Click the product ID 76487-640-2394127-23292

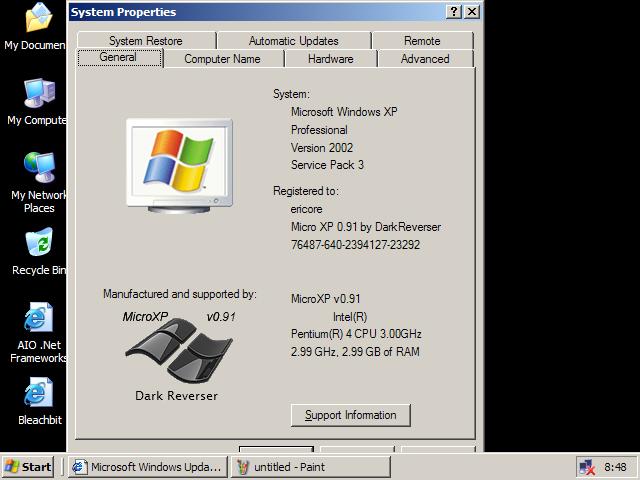tap(356, 245)
